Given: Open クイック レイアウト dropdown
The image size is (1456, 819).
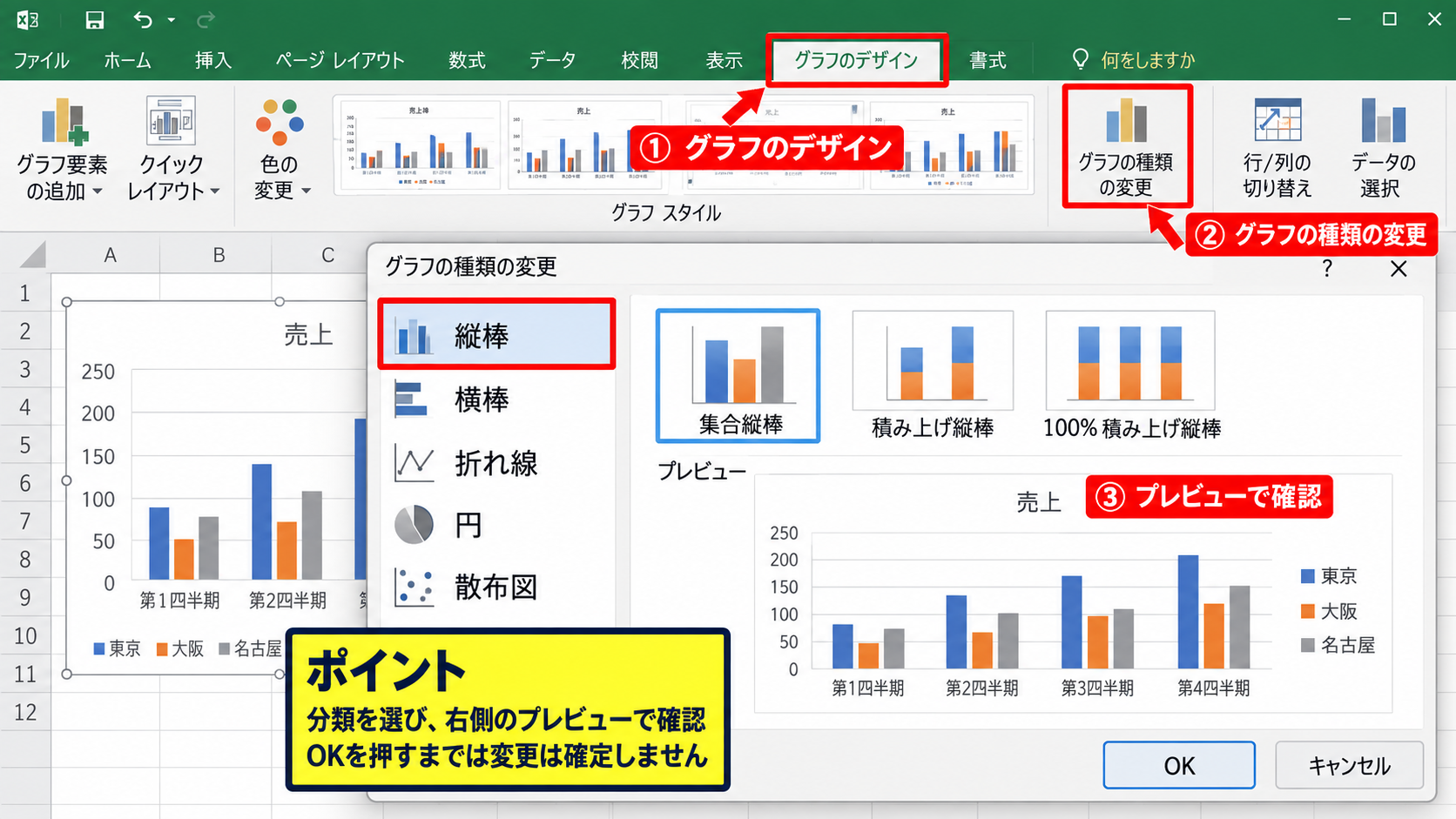Looking at the screenshot, I should pos(172,149).
